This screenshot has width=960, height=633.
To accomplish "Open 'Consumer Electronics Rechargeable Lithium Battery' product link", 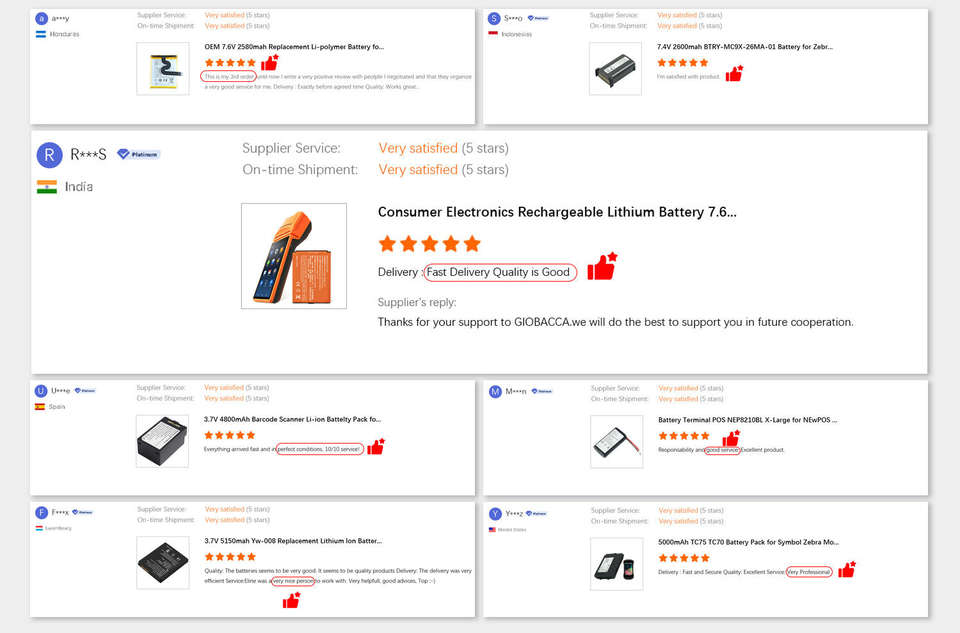I will pyautogui.click(x=557, y=212).
